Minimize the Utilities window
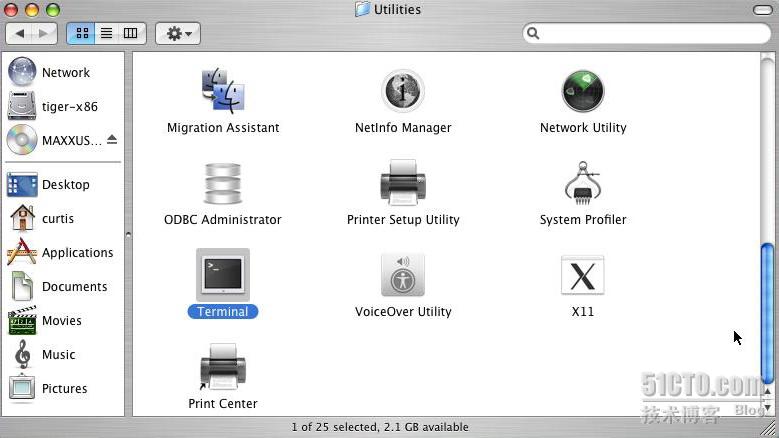Screen dimensions: 779x438 coord(32,9)
